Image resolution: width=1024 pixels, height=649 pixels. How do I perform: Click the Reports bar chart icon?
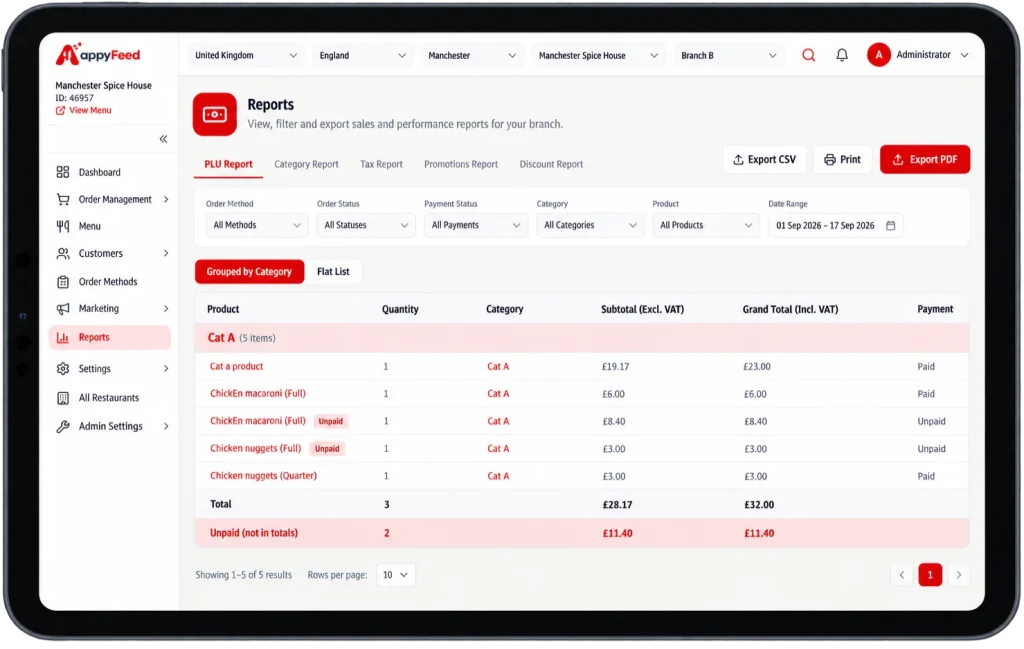coord(63,338)
